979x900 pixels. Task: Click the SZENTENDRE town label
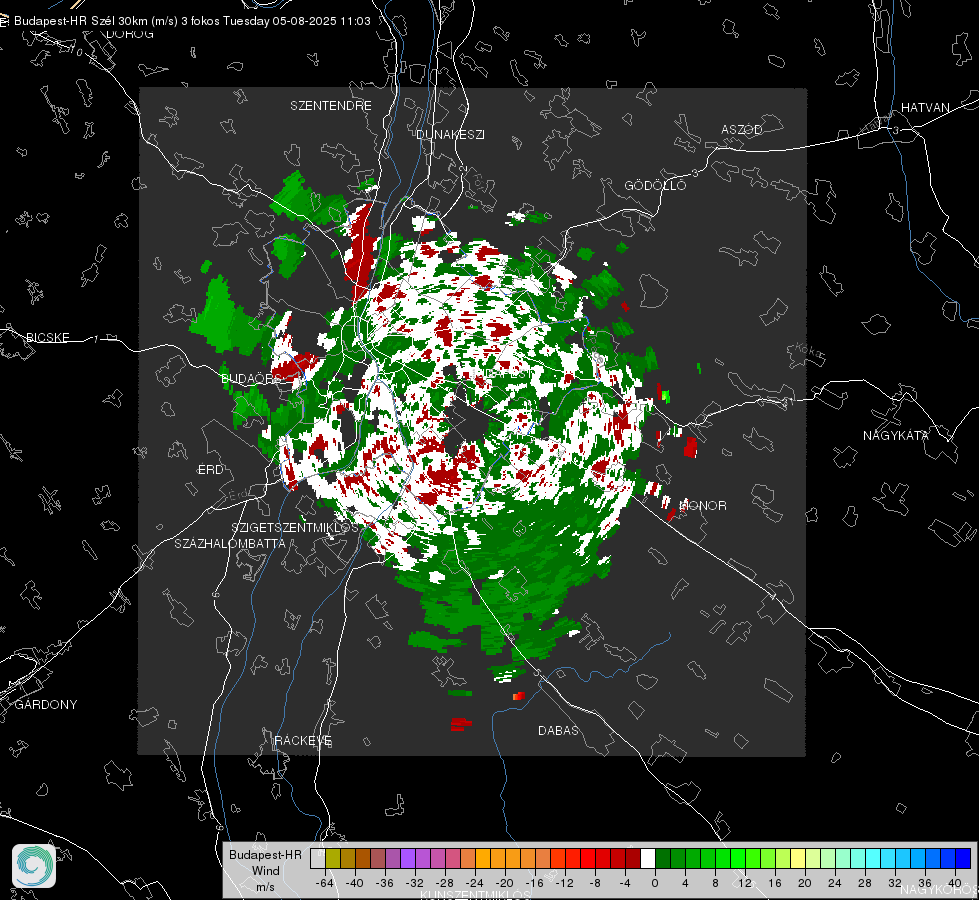click(x=331, y=106)
